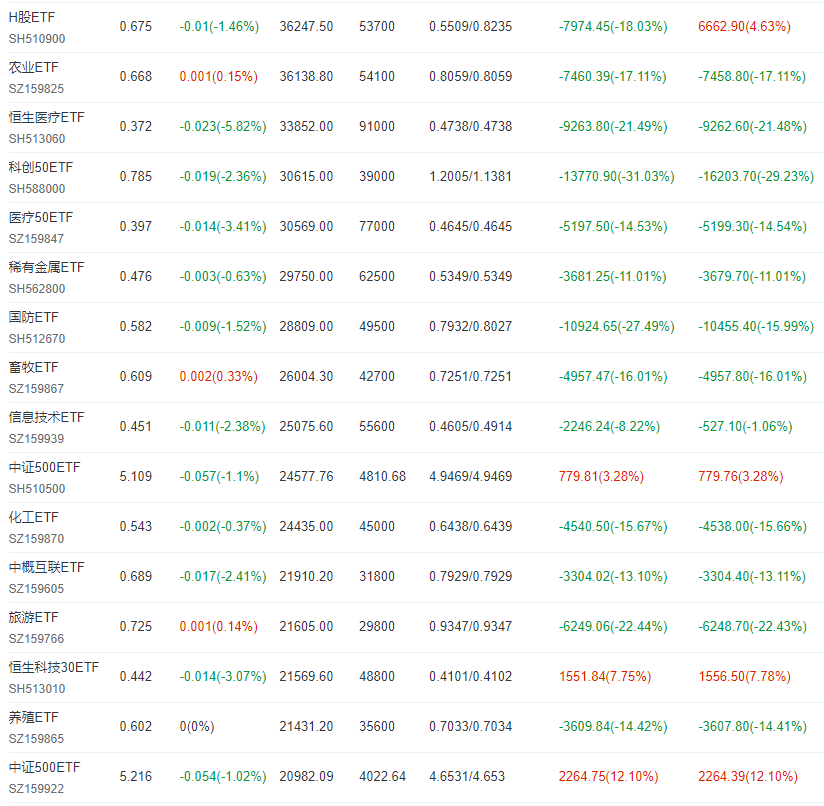824x806 pixels.
Task: Open the 中概互联ETF fund name
Action: 46,567
